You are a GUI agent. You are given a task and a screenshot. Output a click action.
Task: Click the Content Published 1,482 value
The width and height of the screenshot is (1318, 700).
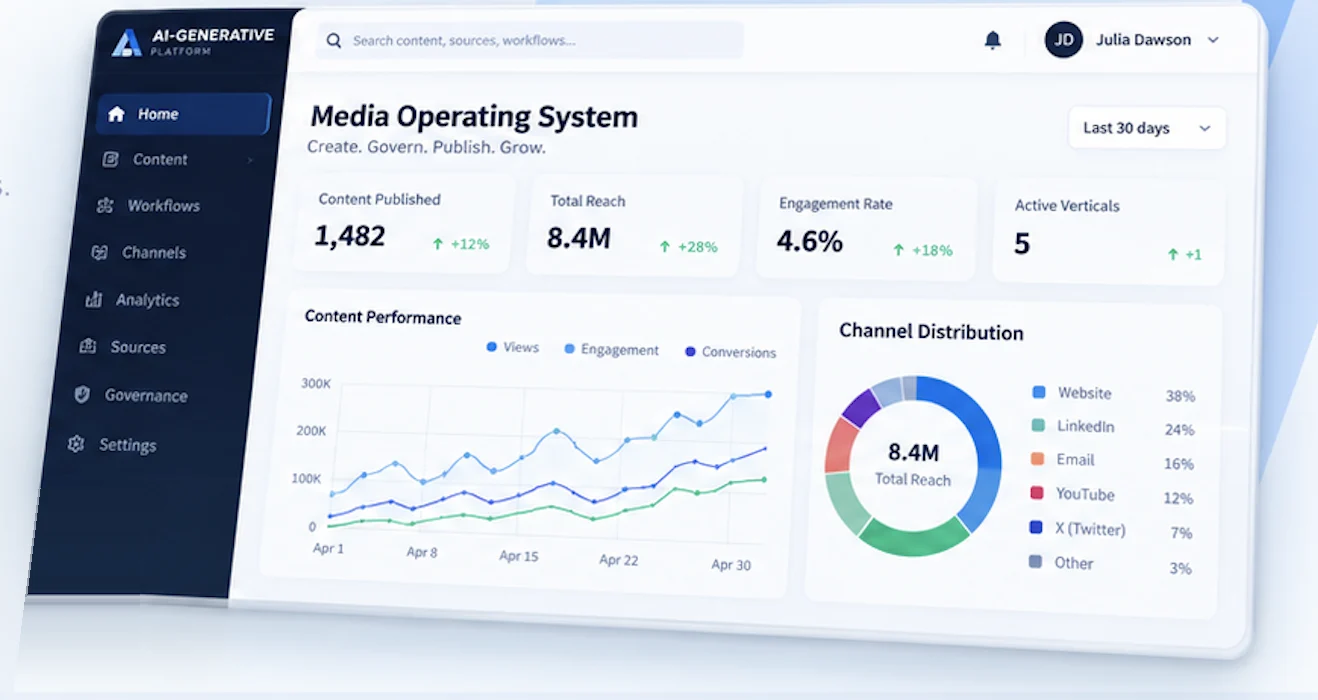point(350,236)
